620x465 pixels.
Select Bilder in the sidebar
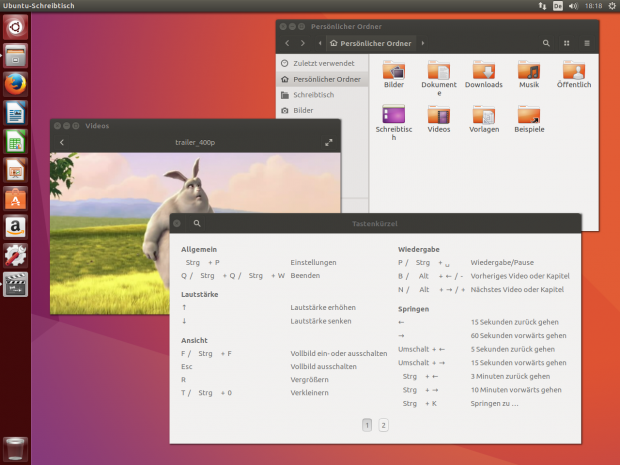(322, 110)
